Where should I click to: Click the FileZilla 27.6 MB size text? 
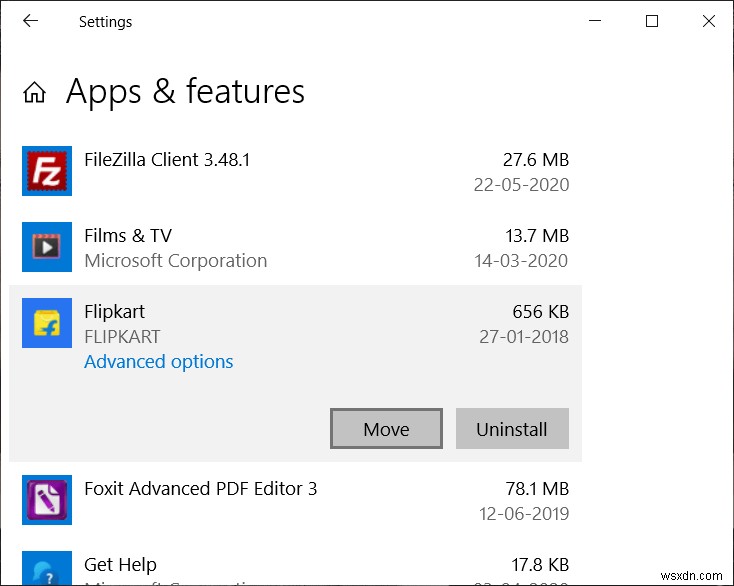coord(535,159)
